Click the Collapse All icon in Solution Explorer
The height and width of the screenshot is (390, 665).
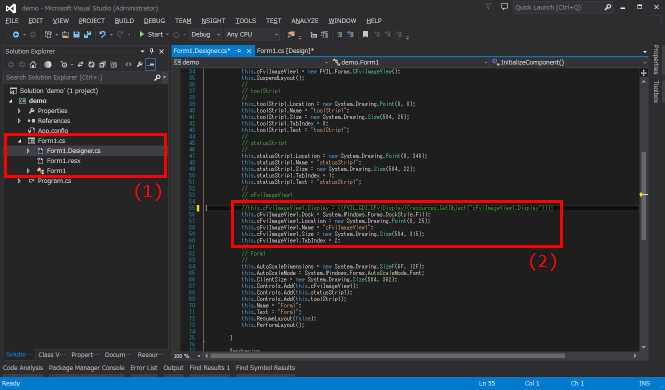pos(102,64)
